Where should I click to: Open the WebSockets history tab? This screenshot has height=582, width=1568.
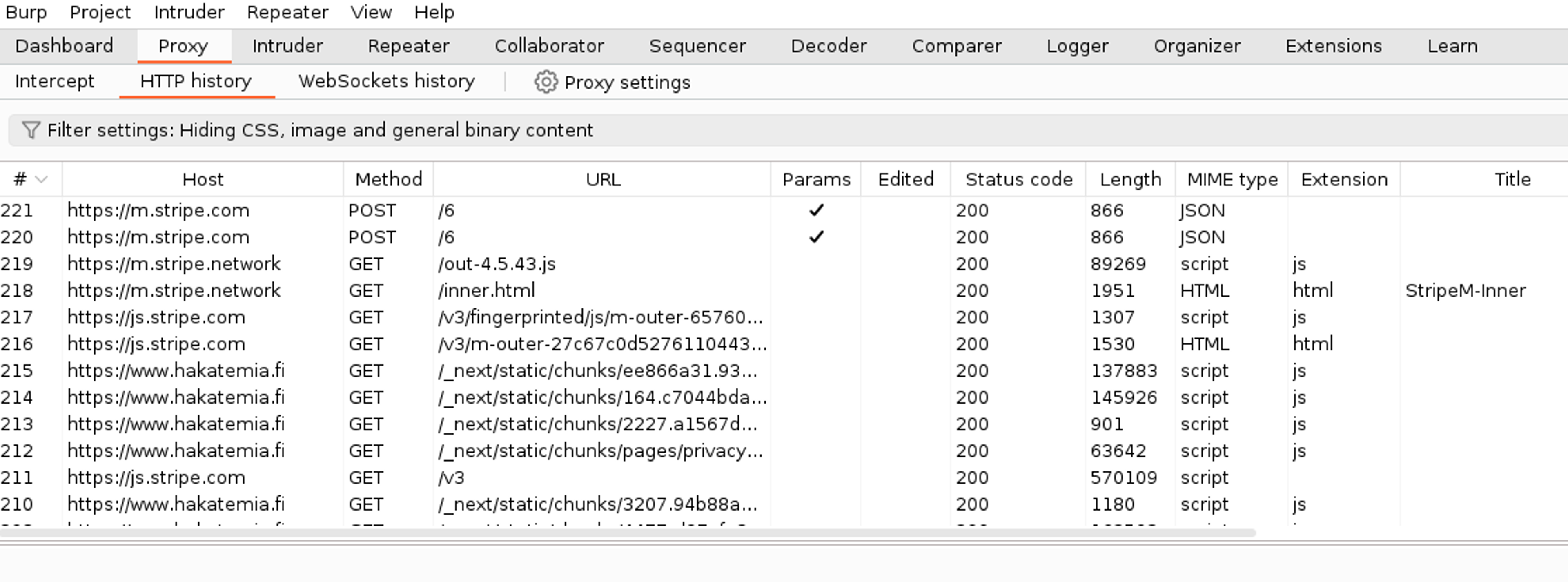[x=386, y=81]
